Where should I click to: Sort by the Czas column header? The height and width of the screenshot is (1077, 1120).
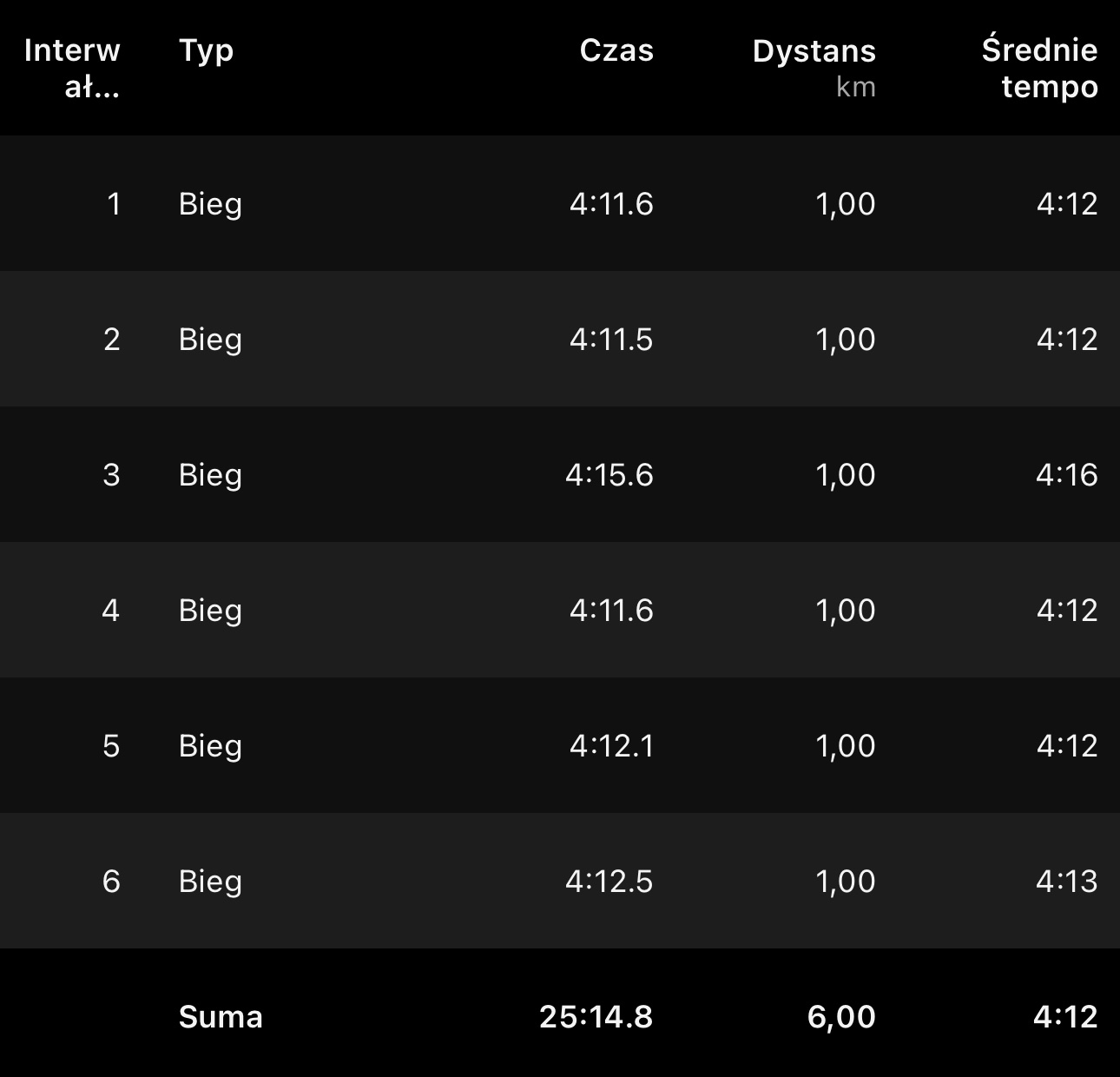616,50
